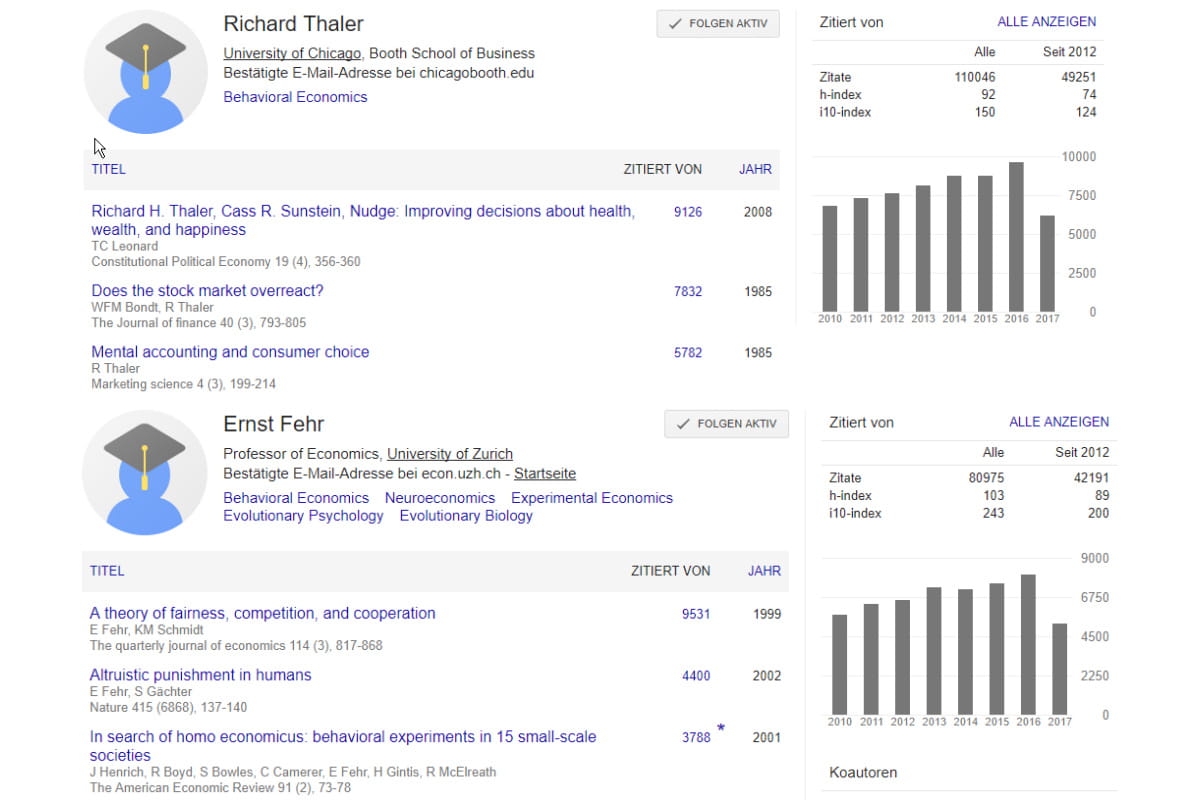Open the 7832 citation count link
This screenshot has height=800, width=1200.
click(x=688, y=292)
